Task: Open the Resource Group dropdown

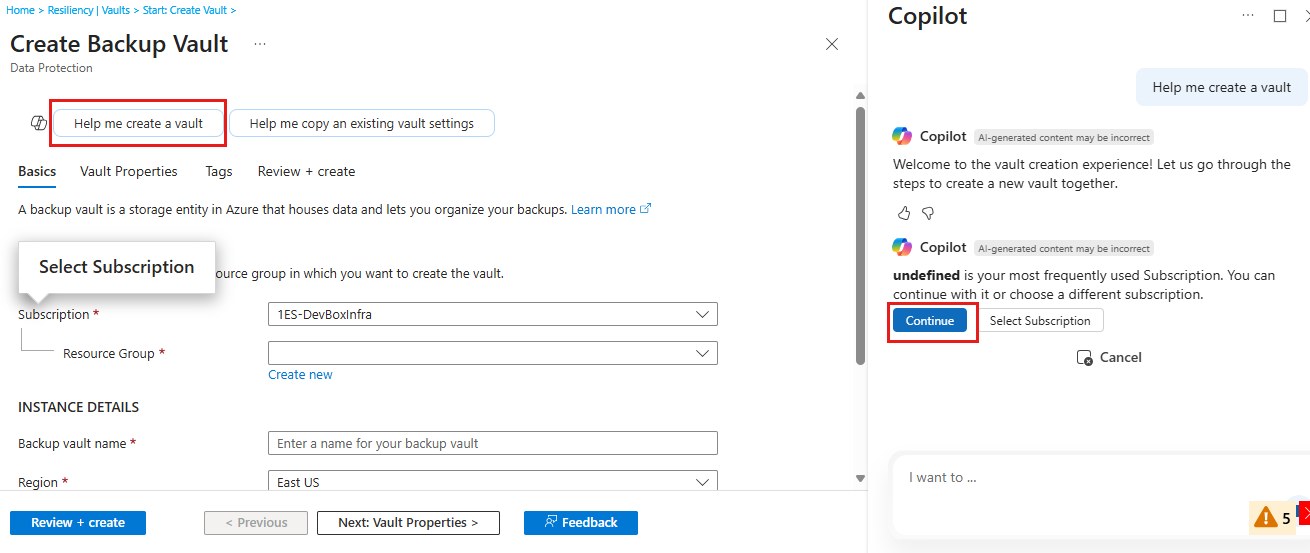Action: click(x=492, y=353)
